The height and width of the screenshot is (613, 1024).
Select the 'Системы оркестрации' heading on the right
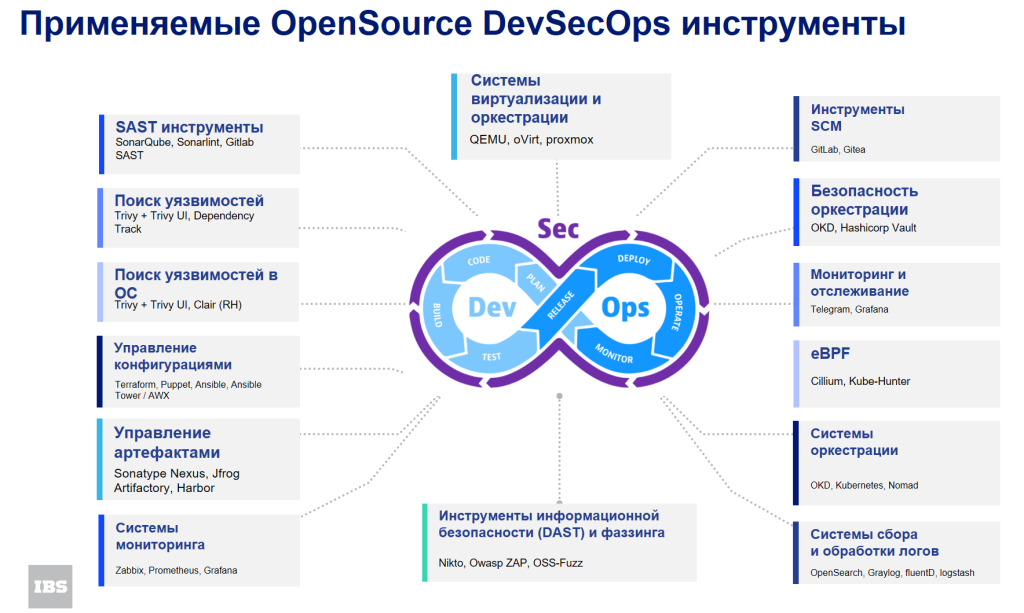854,442
